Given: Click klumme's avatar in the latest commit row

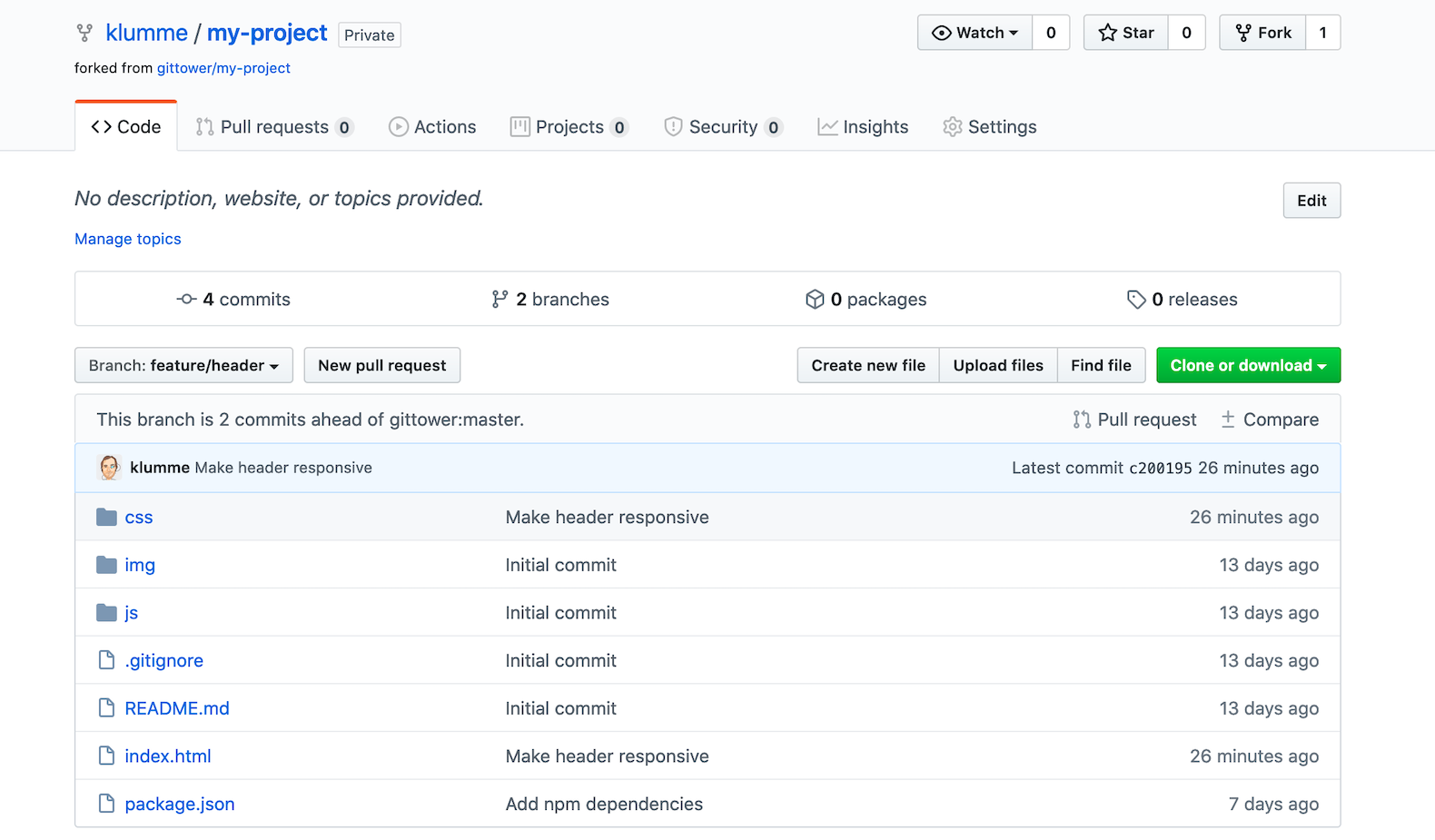Looking at the screenshot, I should pyautogui.click(x=110, y=468).
